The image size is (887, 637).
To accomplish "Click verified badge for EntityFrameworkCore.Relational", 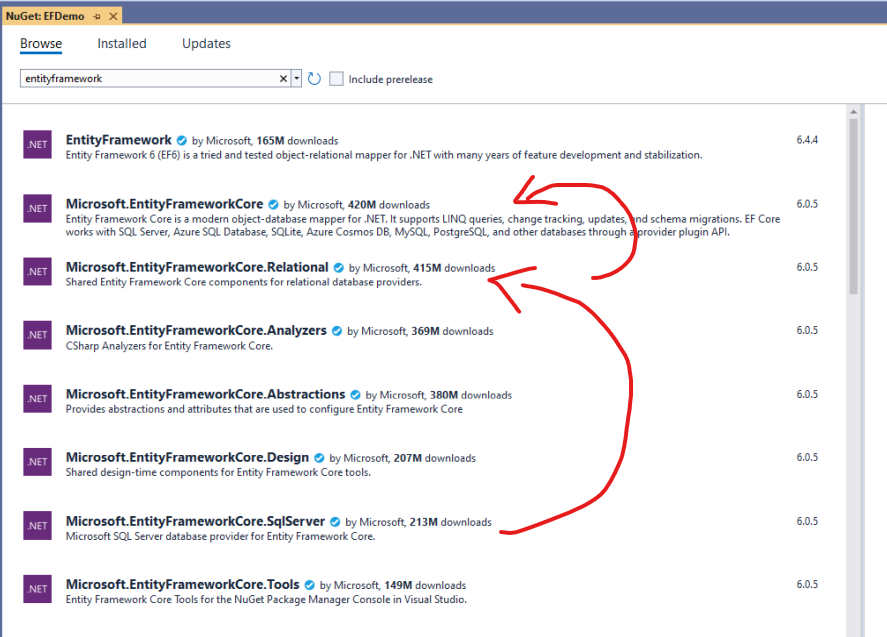I will pos(338,268).
